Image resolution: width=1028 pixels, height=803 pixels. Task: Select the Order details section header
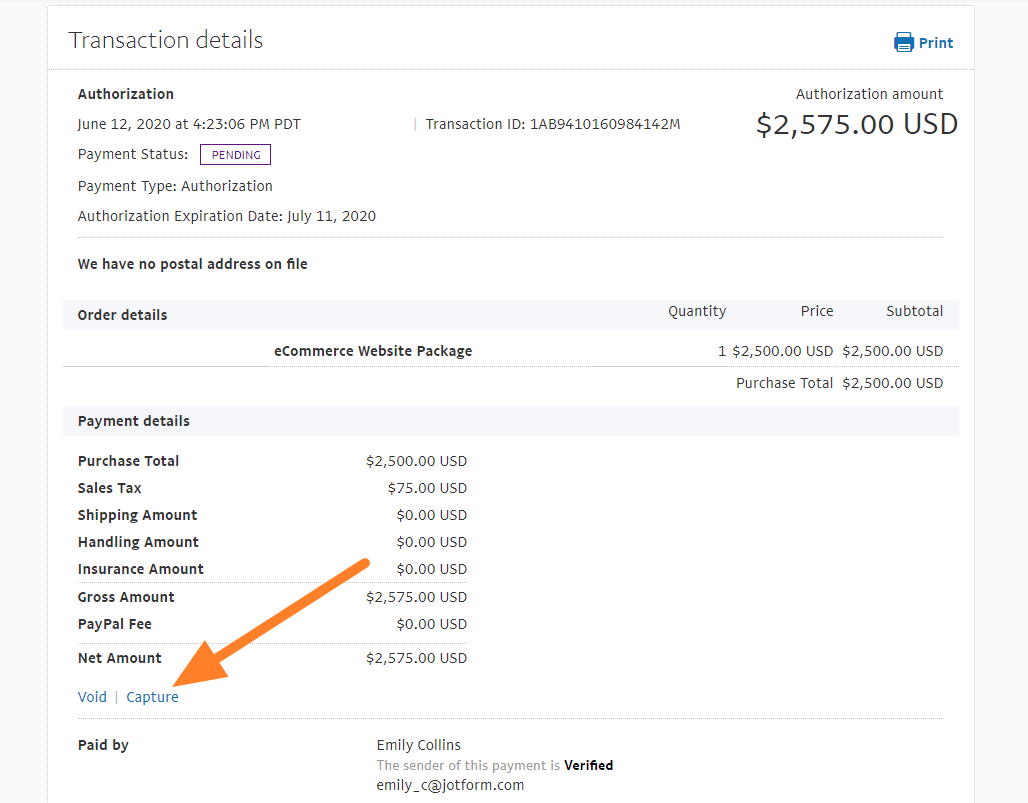pyautogui.click(x=122, y=315)
